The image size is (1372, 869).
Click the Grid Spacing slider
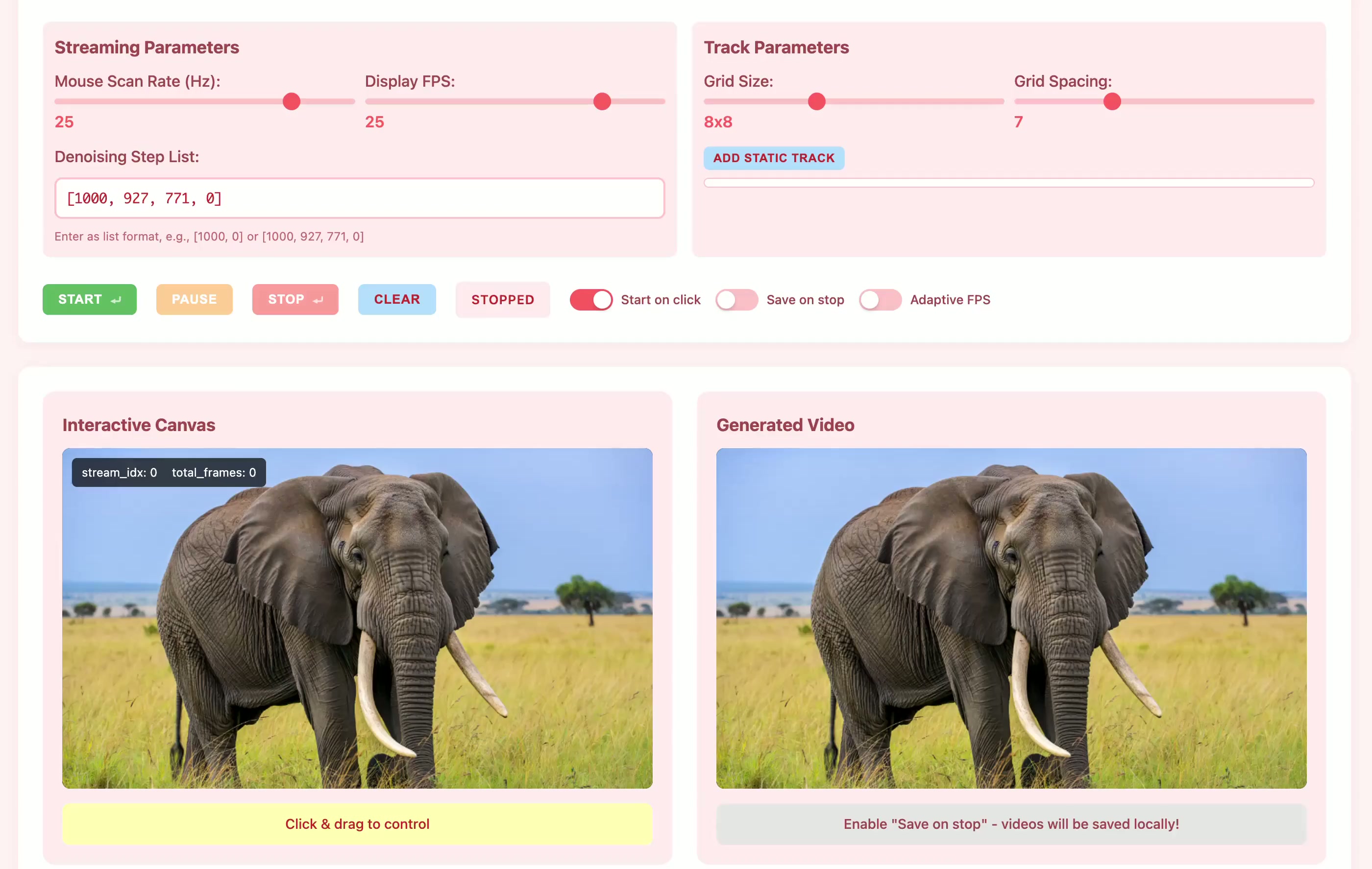click(x=1111, y=101)
